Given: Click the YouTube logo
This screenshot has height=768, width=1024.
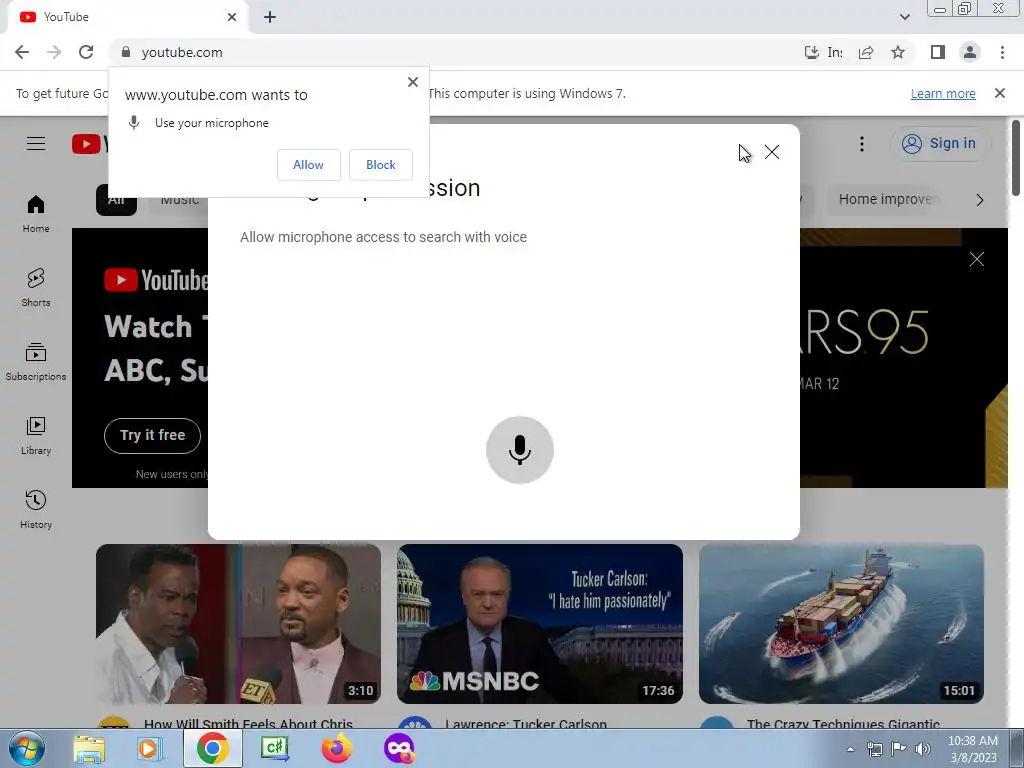Looking at the screenshot, I should 90,144.
